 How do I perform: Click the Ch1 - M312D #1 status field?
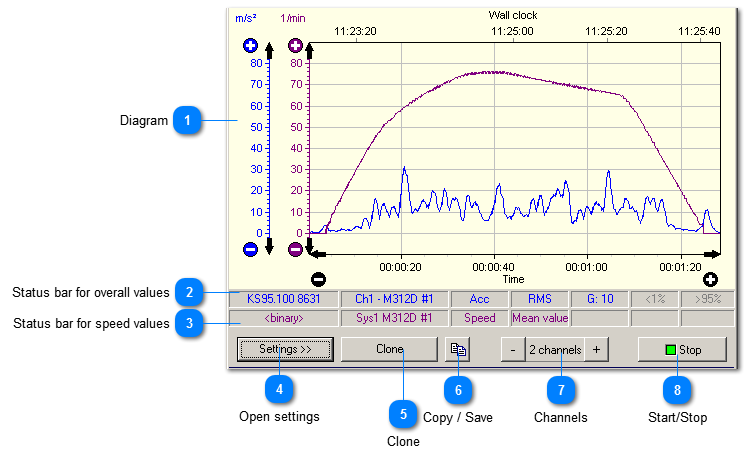tap(393, 298)
